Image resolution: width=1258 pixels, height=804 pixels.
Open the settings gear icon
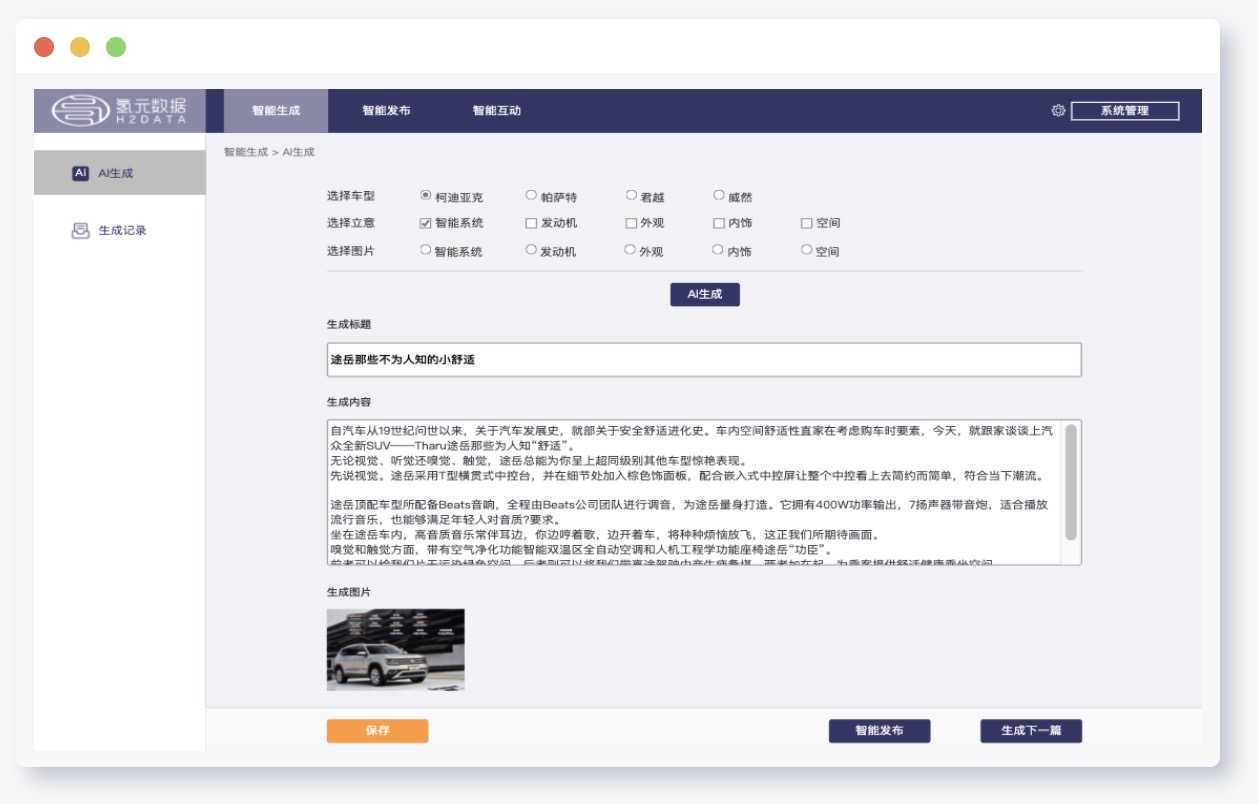click(x=1058, y=111)
